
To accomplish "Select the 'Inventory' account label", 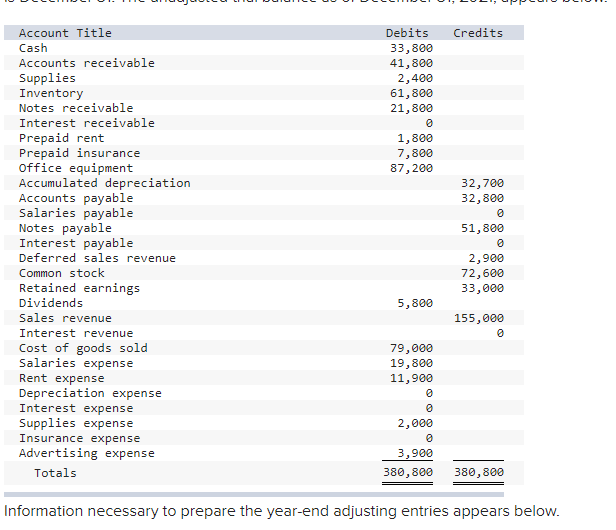I will [51, 93].
